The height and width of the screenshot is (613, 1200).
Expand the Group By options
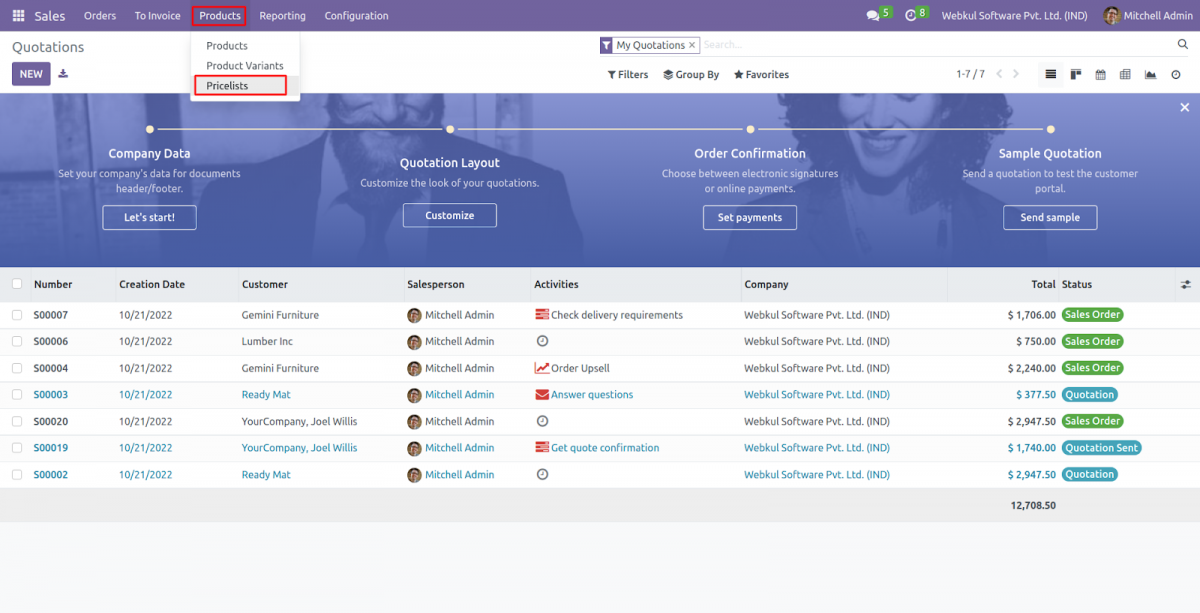click(x=691, y=74)
